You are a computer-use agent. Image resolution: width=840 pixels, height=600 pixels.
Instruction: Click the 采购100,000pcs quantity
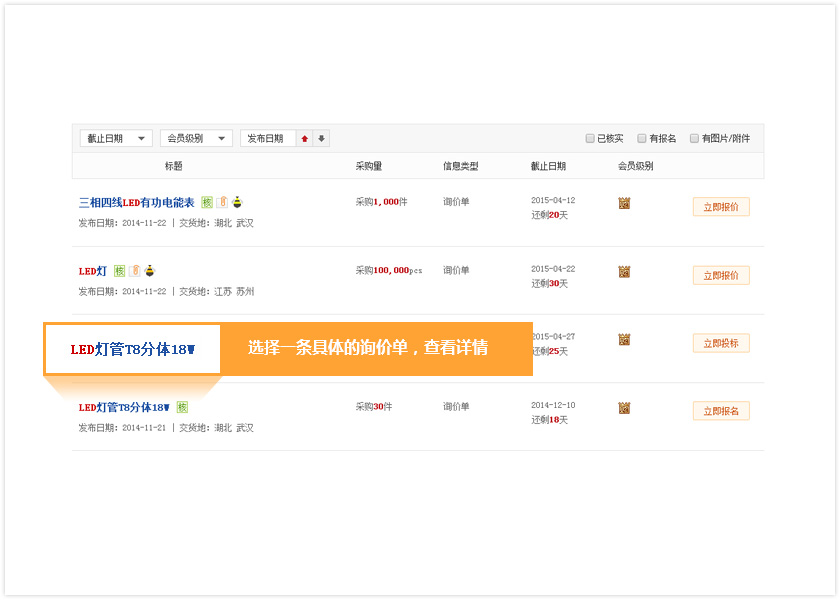pyautogui.click(x=389, y=271)
